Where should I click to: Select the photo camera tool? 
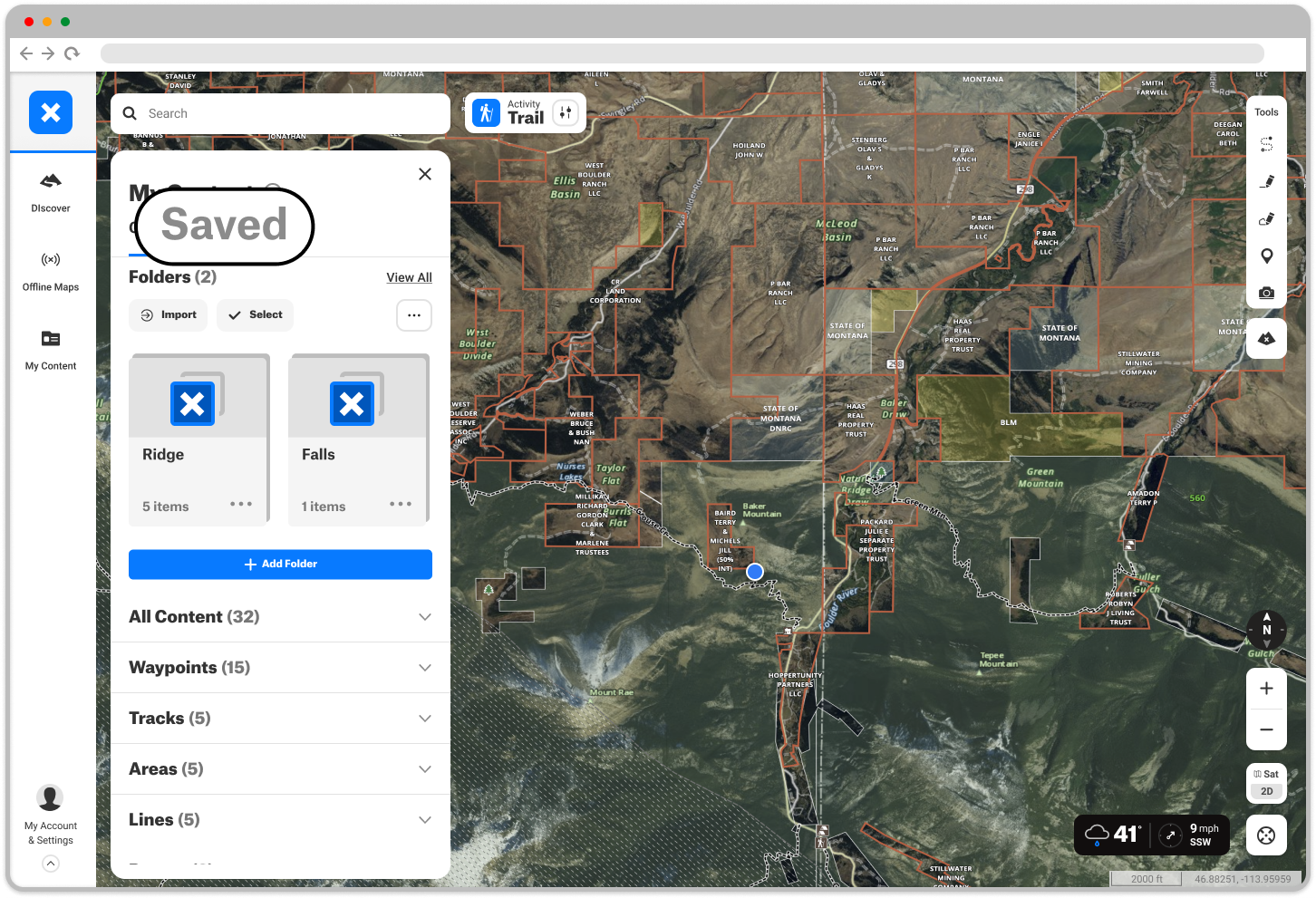point(1266,293)
